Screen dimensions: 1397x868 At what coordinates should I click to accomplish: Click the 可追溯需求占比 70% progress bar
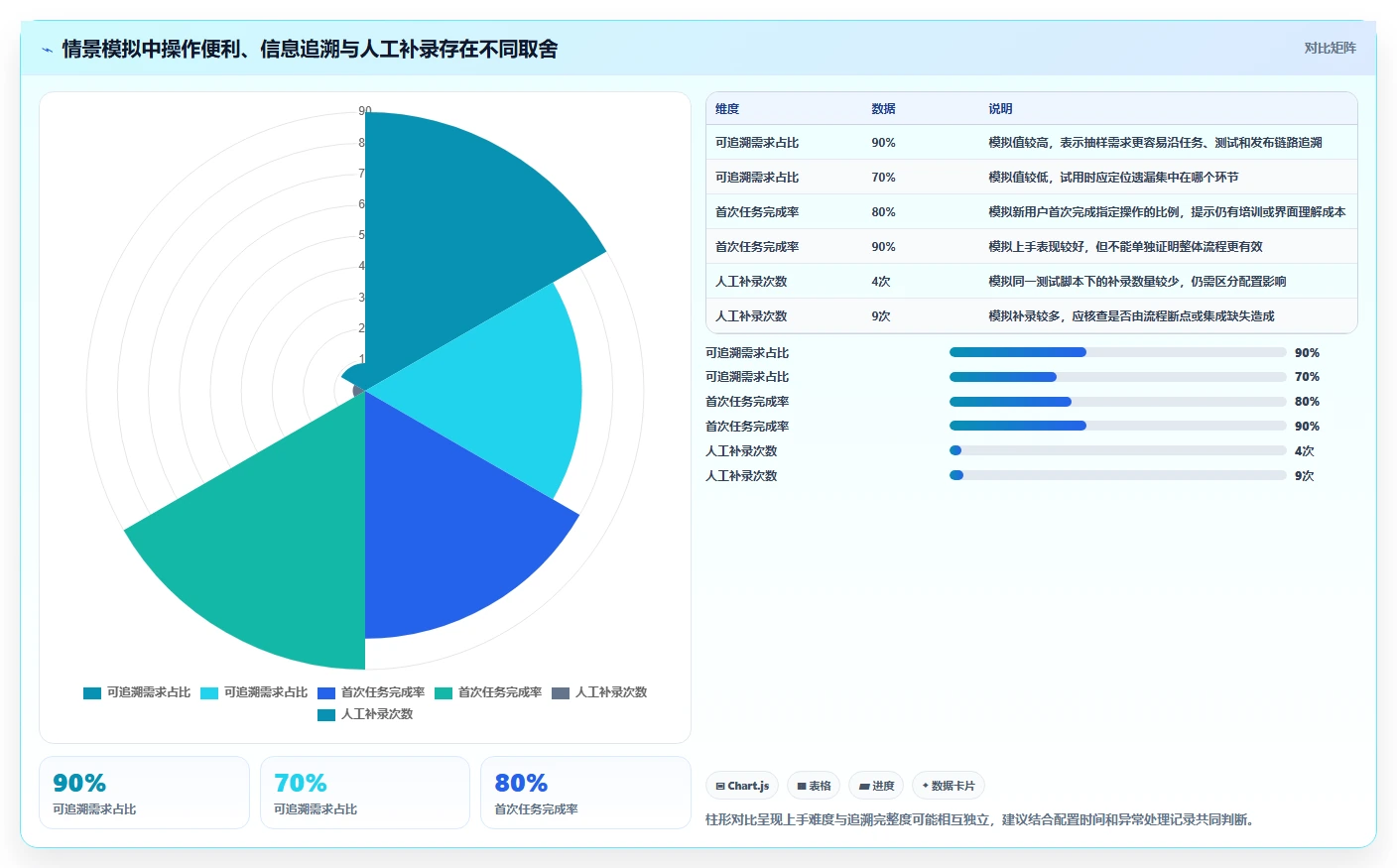pyautogui.click(x=1117, y=377)
